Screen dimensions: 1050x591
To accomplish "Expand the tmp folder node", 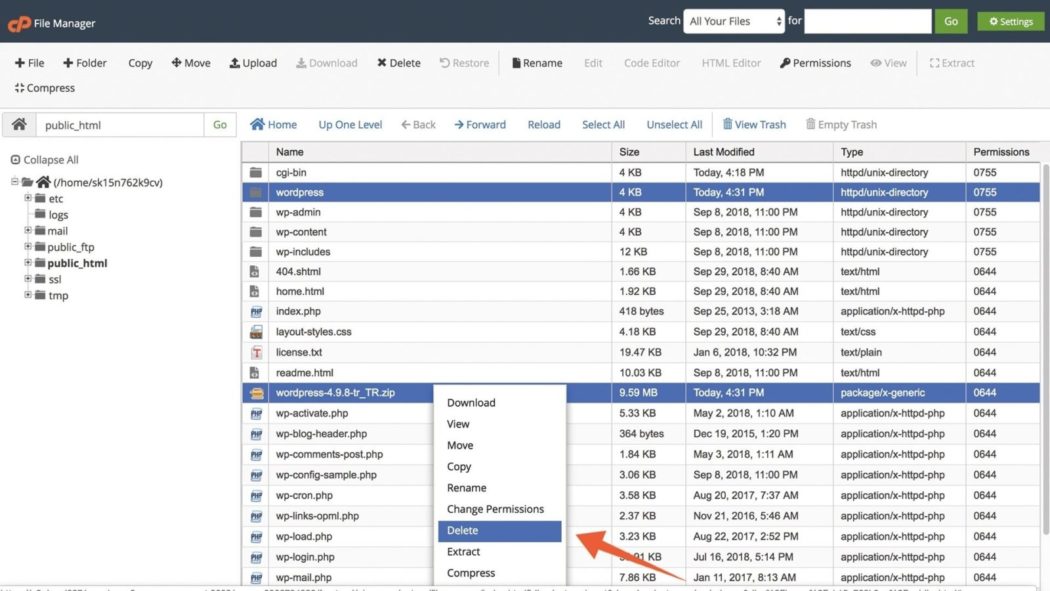I will coord(27,294).
